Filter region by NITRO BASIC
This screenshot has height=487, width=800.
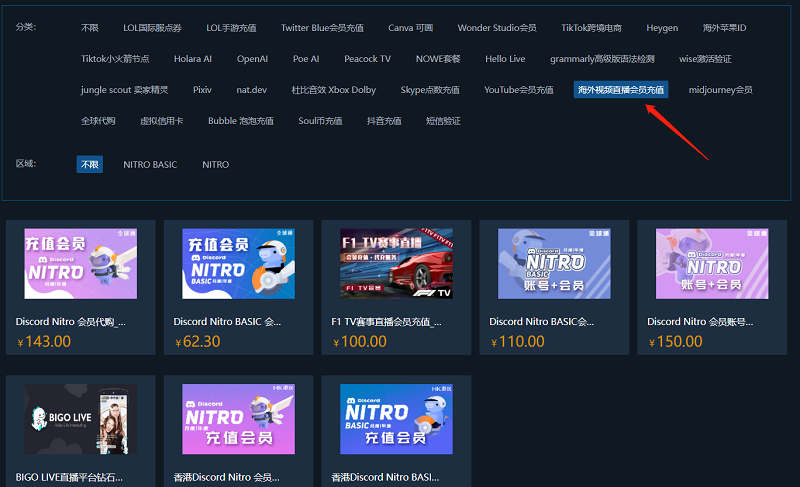click(150, 165)
